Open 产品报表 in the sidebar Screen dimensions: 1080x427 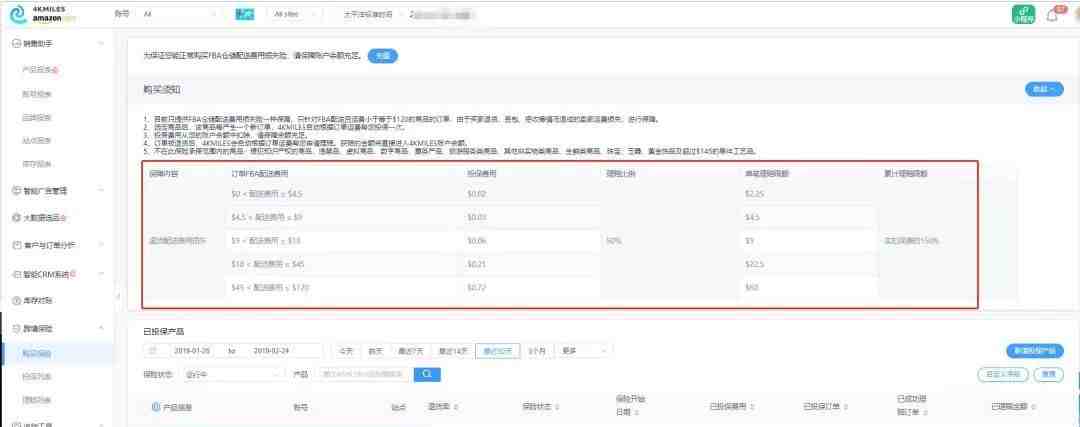38,69
